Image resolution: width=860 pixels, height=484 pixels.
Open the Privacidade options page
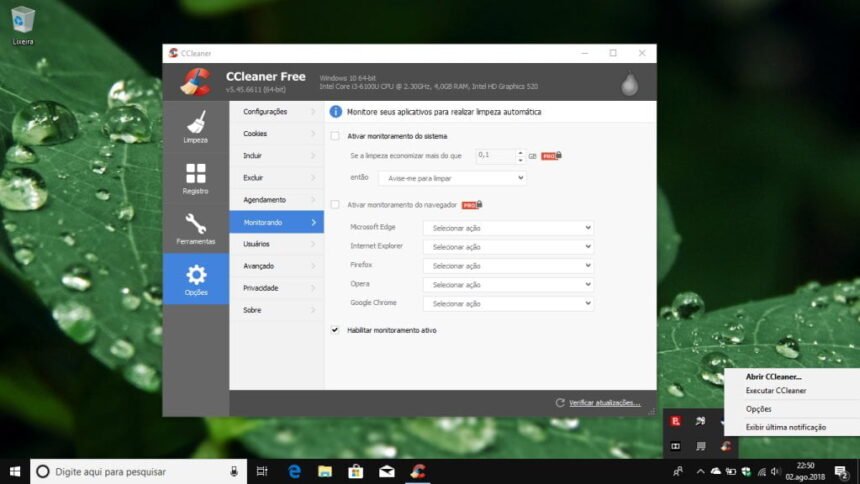click(x=276, y=288)
